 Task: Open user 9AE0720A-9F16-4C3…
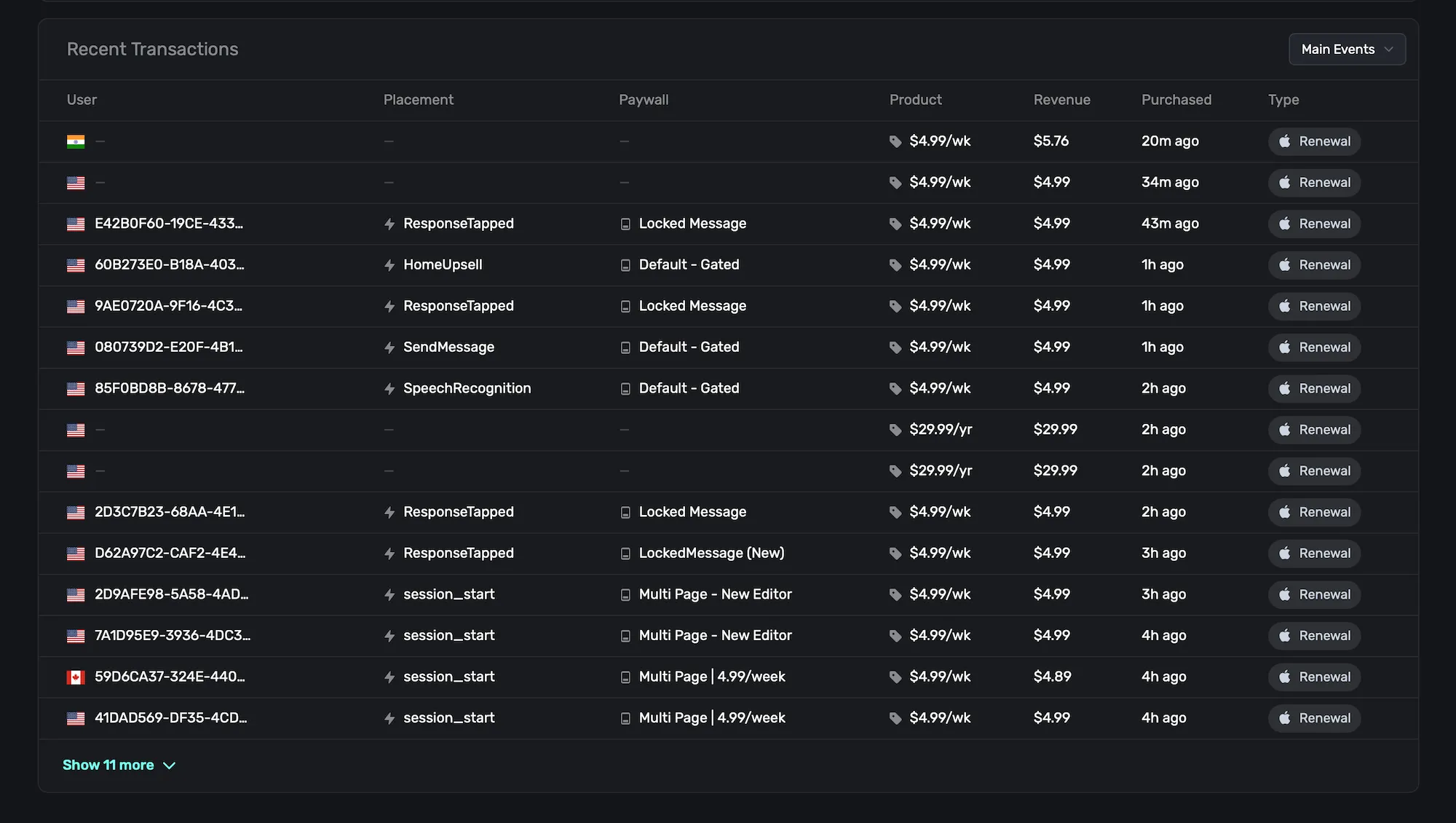169,306
